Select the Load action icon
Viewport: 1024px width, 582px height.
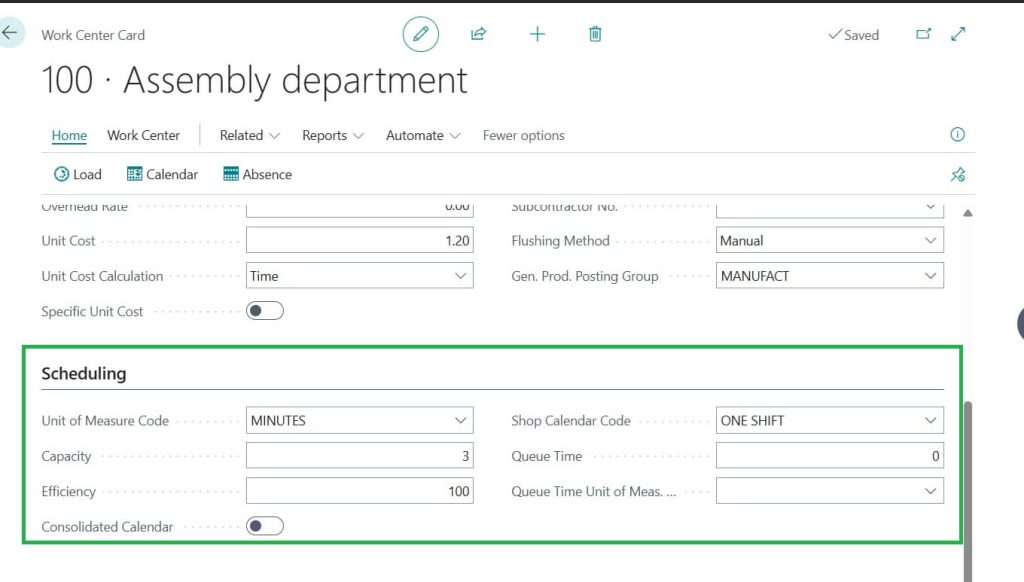coord(77,174)
